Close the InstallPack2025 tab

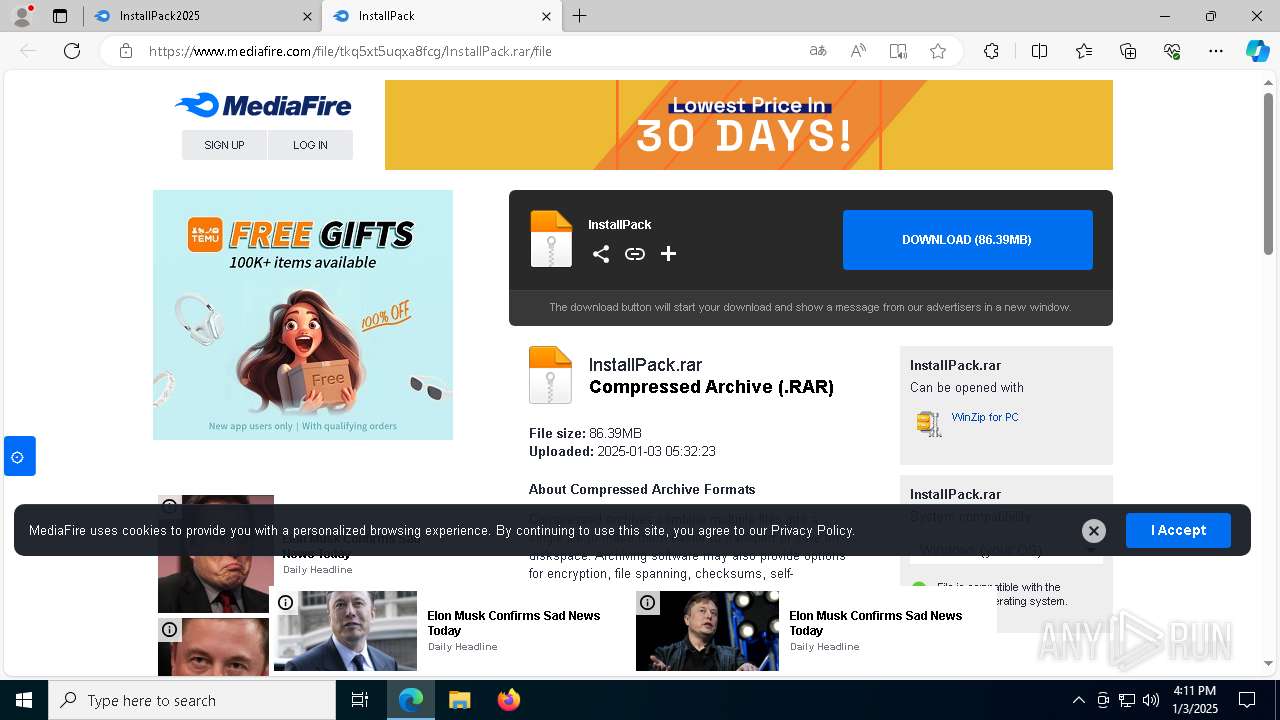(x=307, y=16)
